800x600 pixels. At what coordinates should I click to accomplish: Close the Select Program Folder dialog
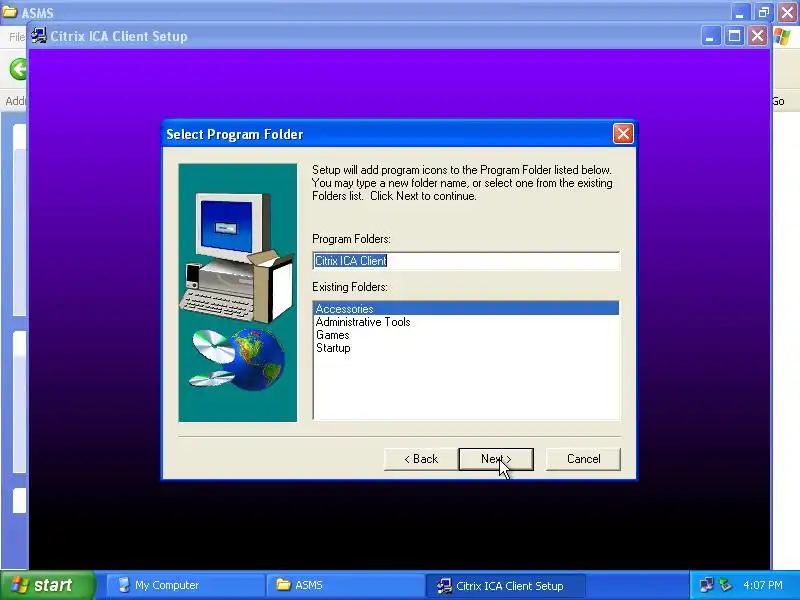coord(623,134)
